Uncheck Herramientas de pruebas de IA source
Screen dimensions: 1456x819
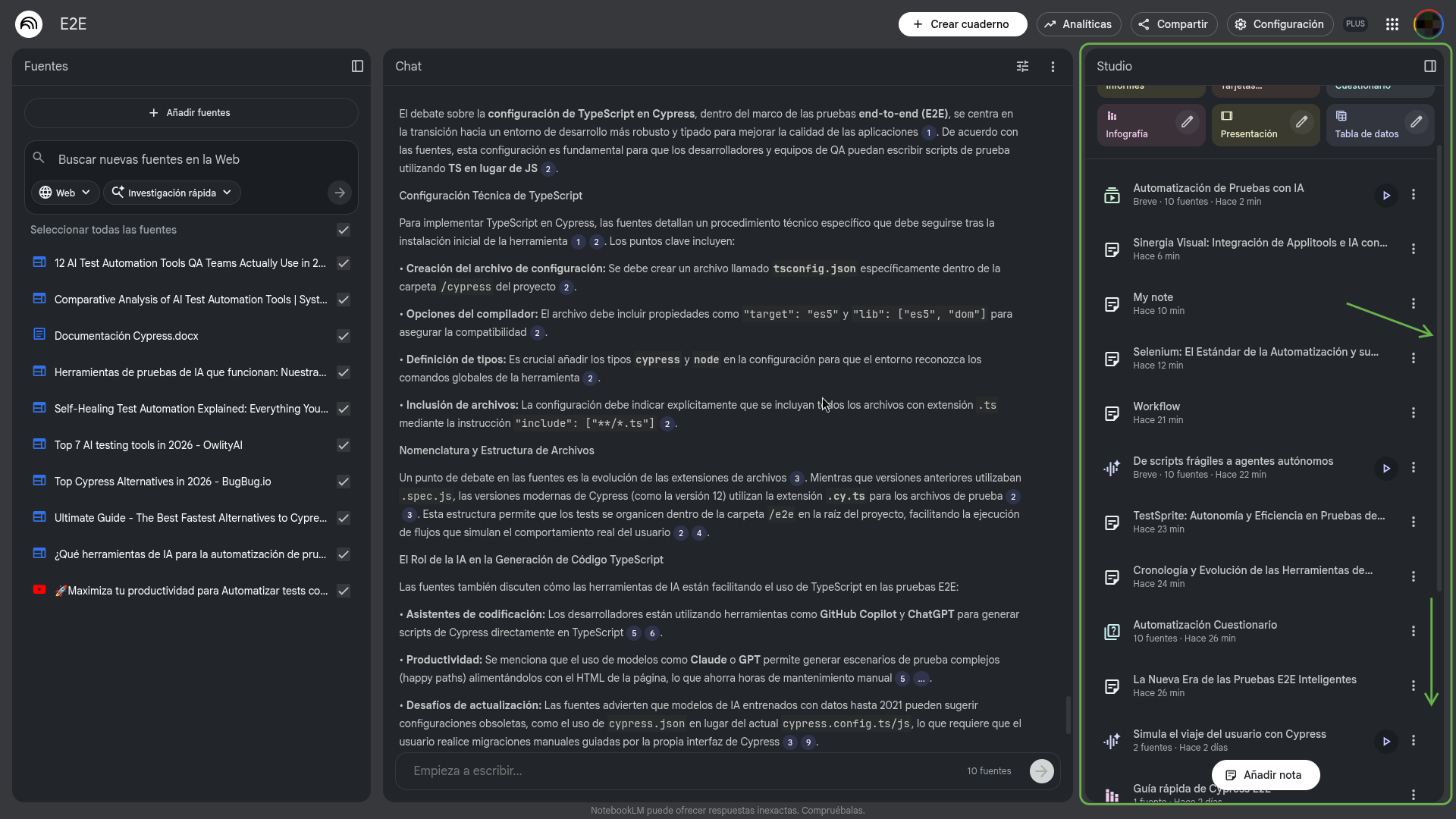(x=344, y=372)
